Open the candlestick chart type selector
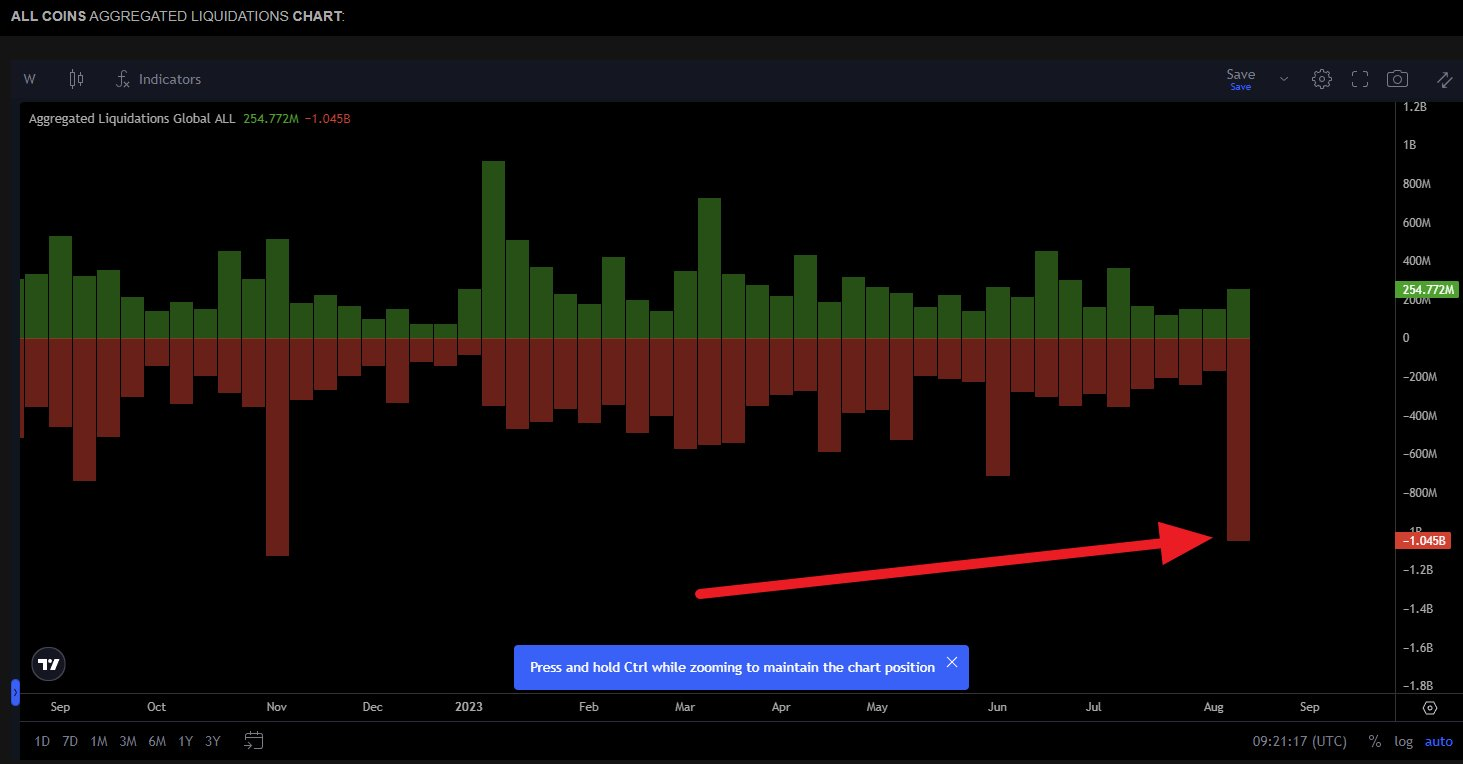The height and width of the screenshot is (764, 1463). pos(77,79)
